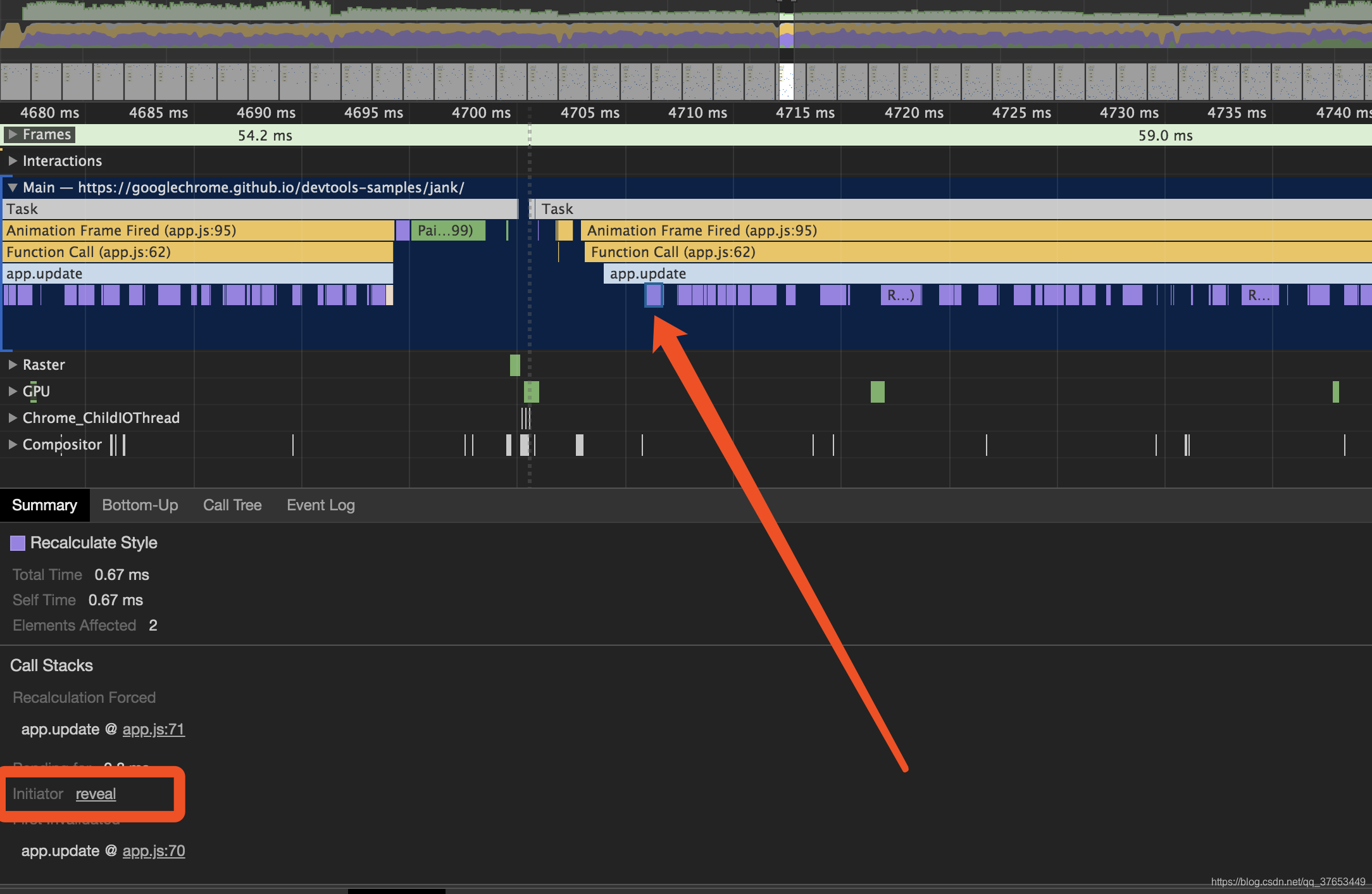Select the right Function Call (app.js:62) block
This screenshot has height=894, width=1372.
point(978,252)
